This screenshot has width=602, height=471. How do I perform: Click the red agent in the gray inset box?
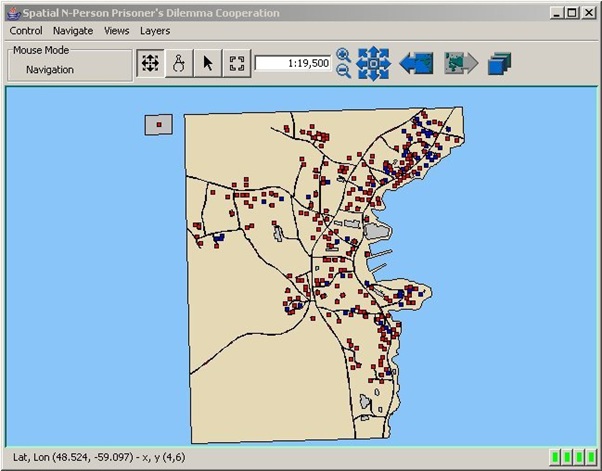[159, 124]
